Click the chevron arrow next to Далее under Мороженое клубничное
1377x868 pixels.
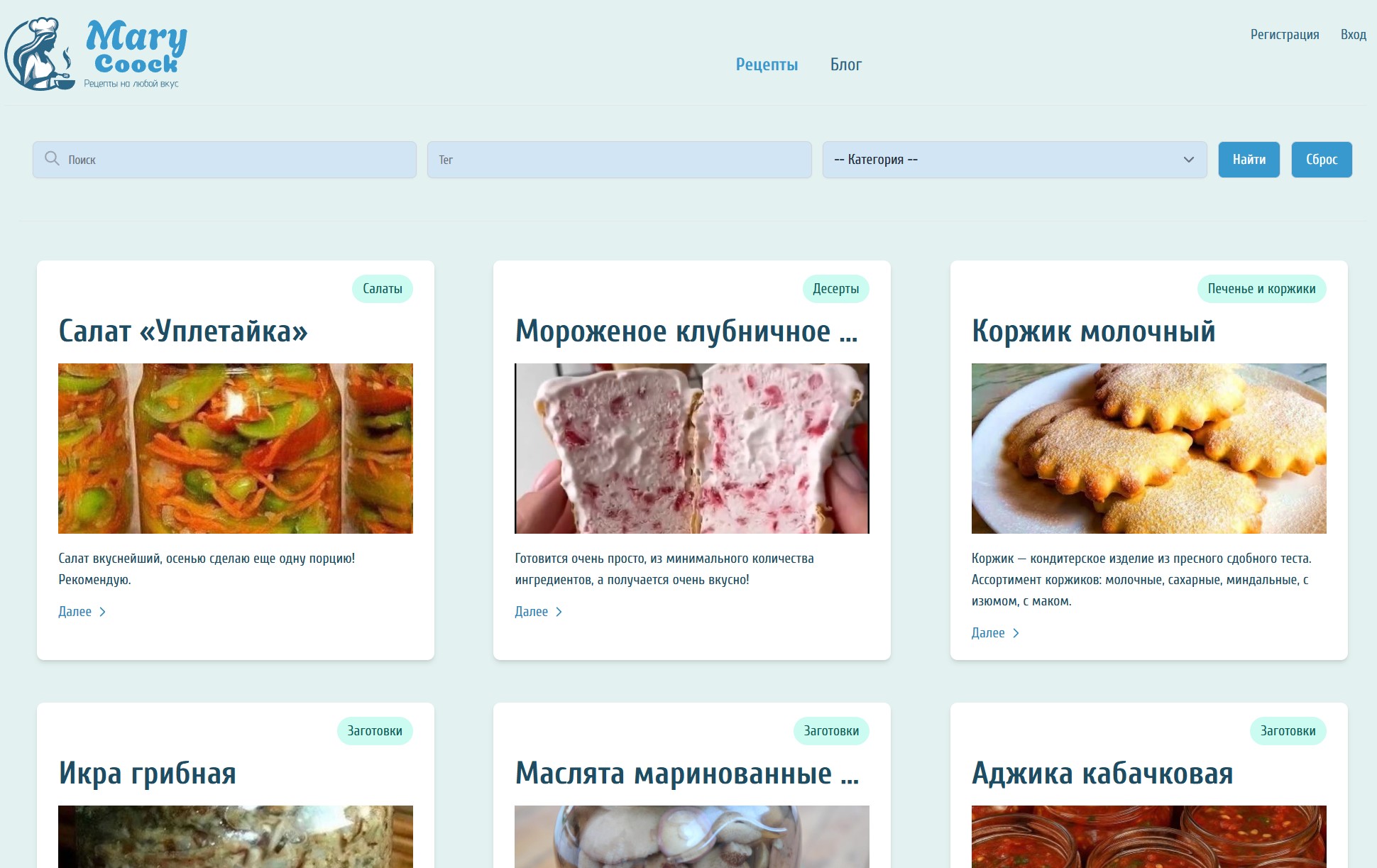click(x=559, y=611)
